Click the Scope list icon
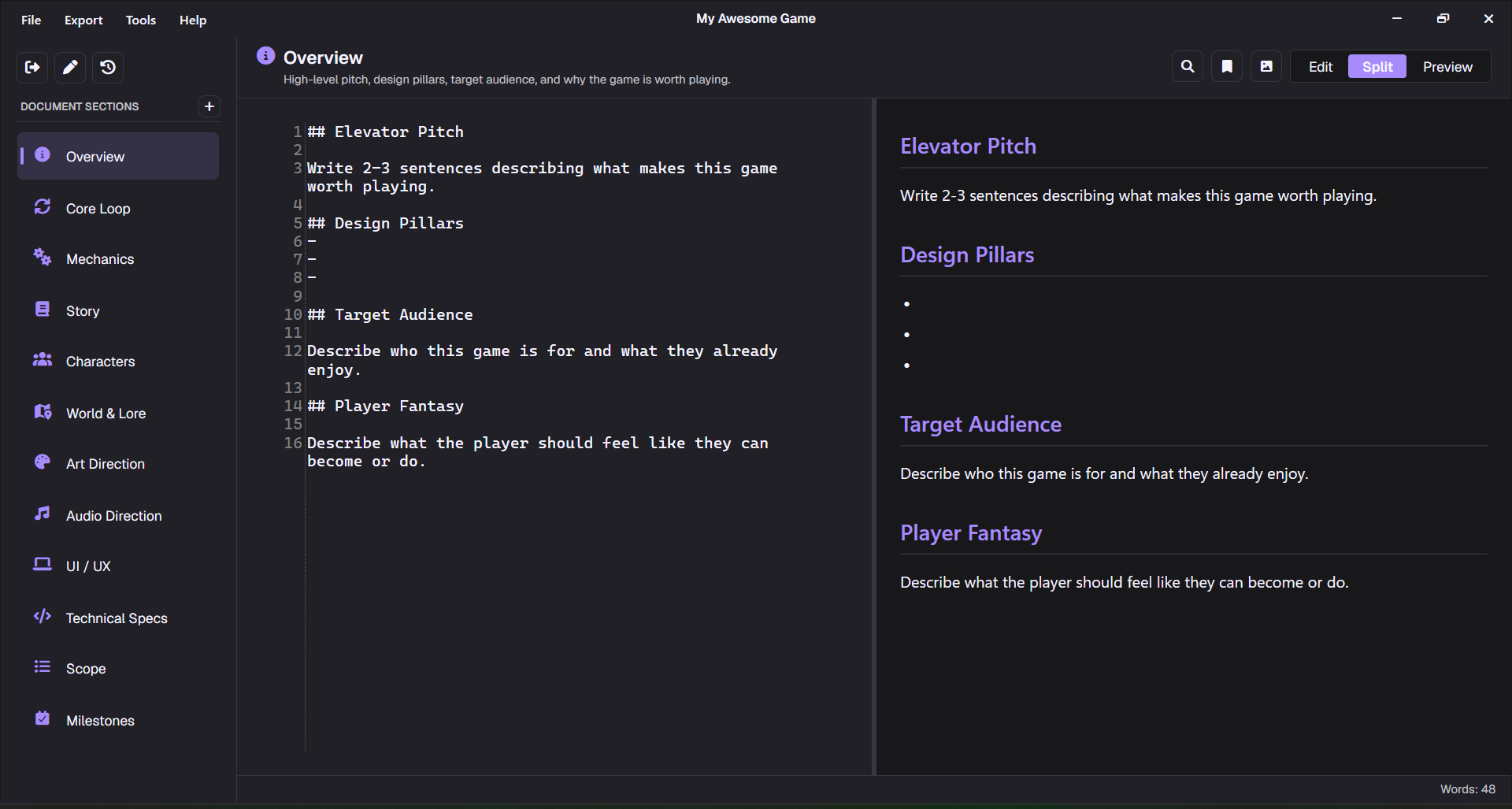 click(x=43, y=667)
